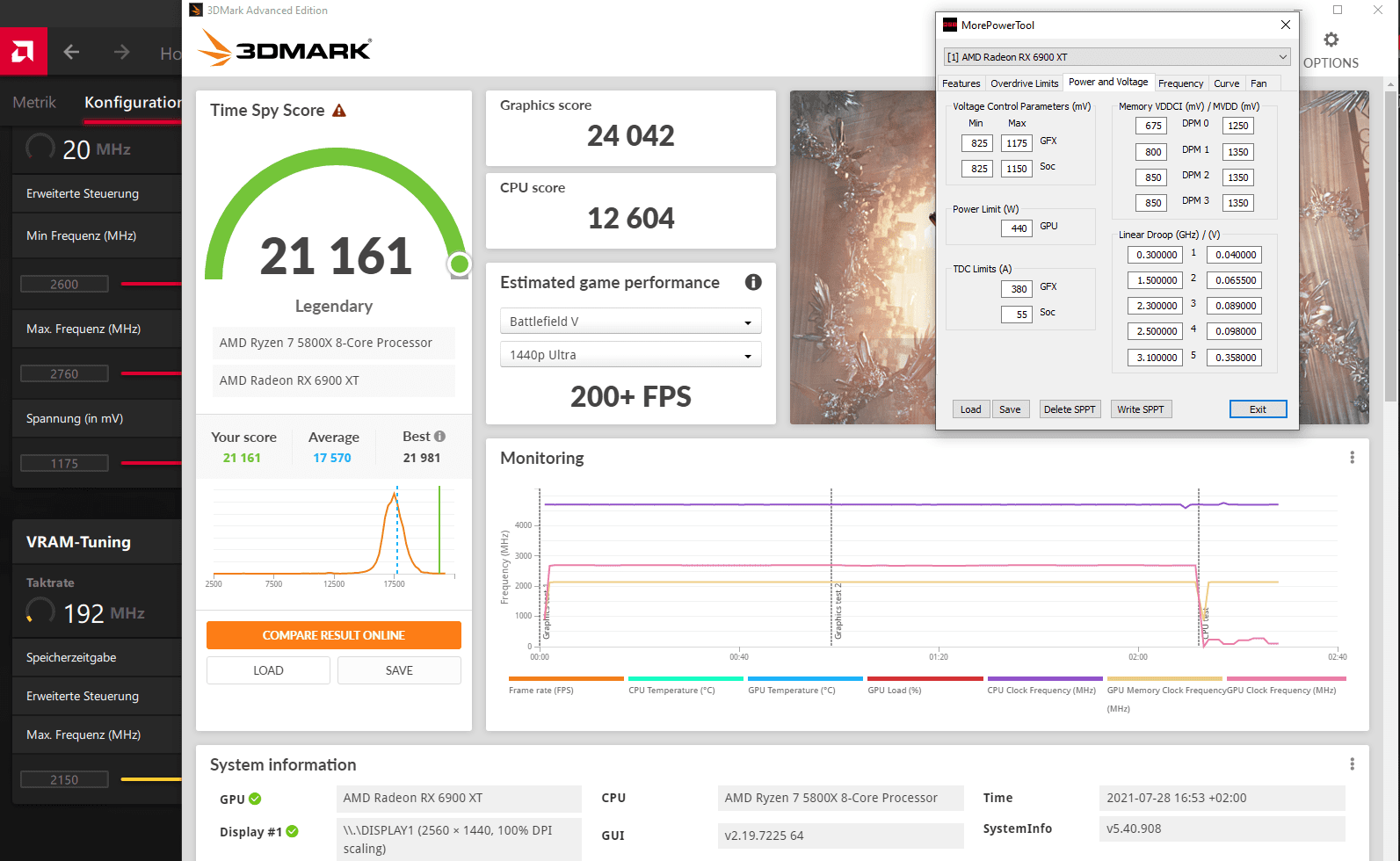Click COMPARE RESULT ONLINE button
Image resolution: width=1400 pixels, height=861 pixels.
(x=334, y=635)
